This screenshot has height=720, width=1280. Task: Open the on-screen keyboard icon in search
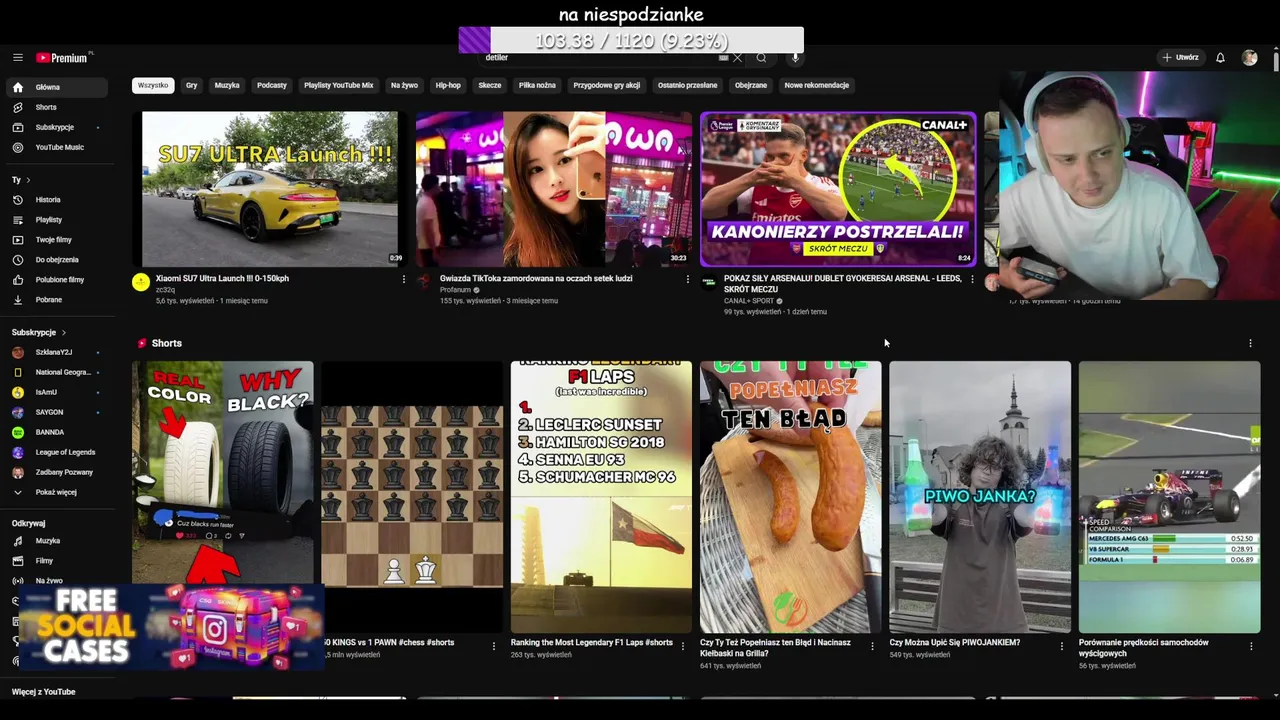[723, 58]
